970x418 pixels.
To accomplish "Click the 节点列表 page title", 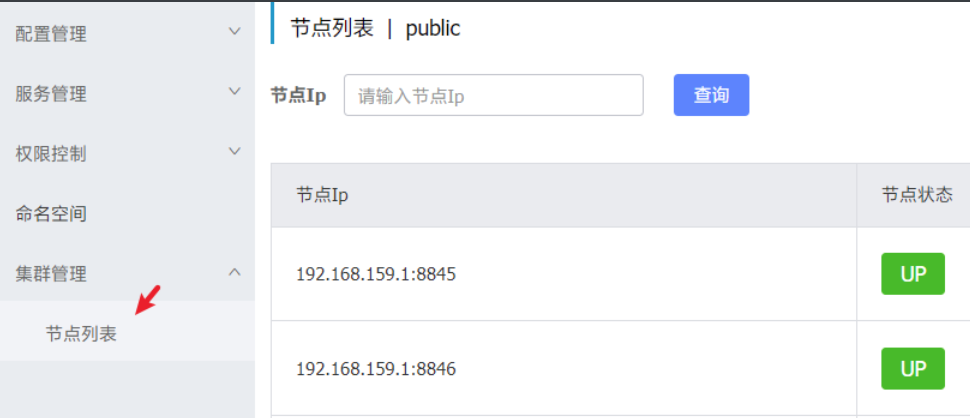I will [x=332, y=28].
